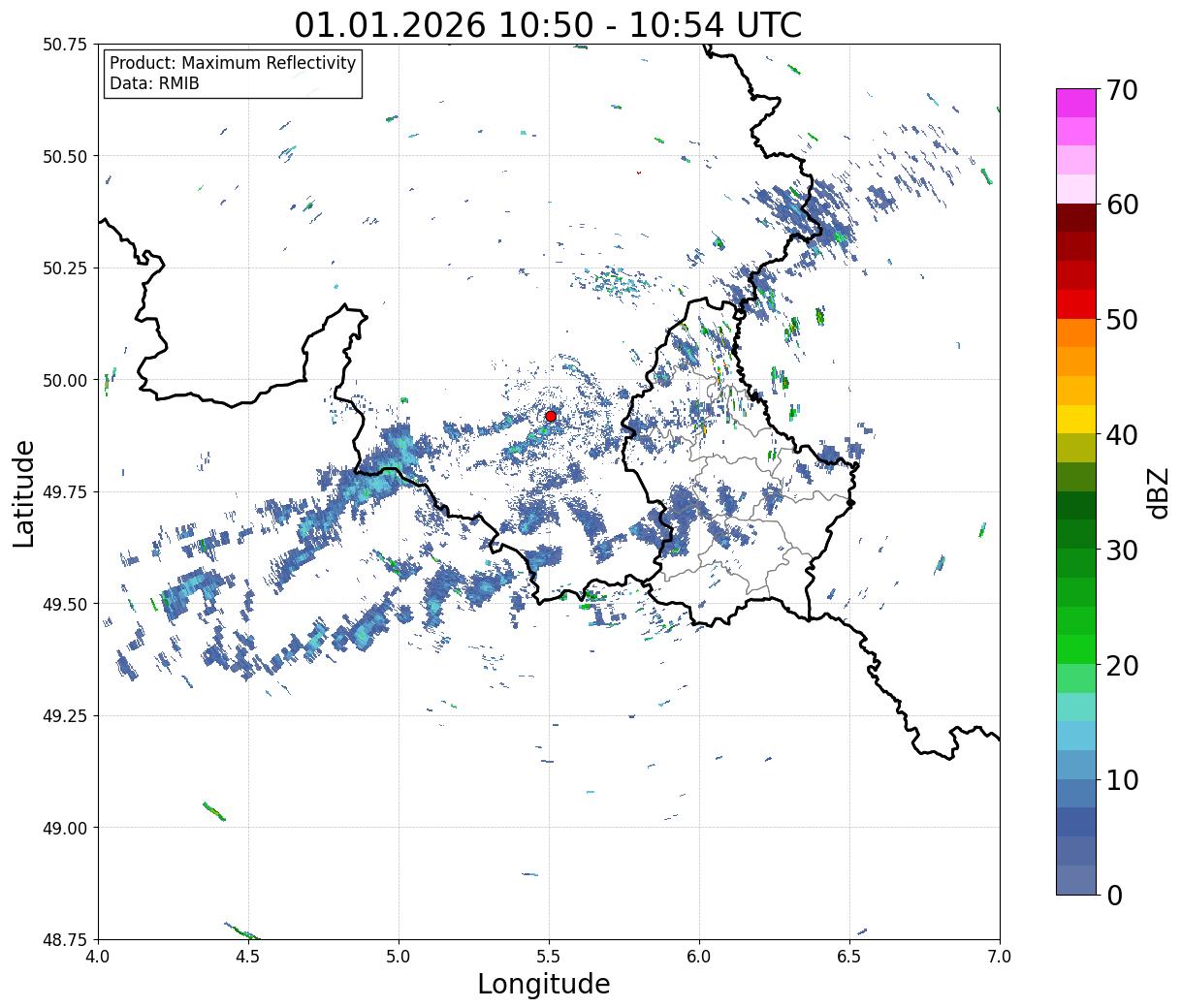Click the bright red colorbar band at 50 dBZ
Screen dimensions: 1182x1008
click(1076, 304)
